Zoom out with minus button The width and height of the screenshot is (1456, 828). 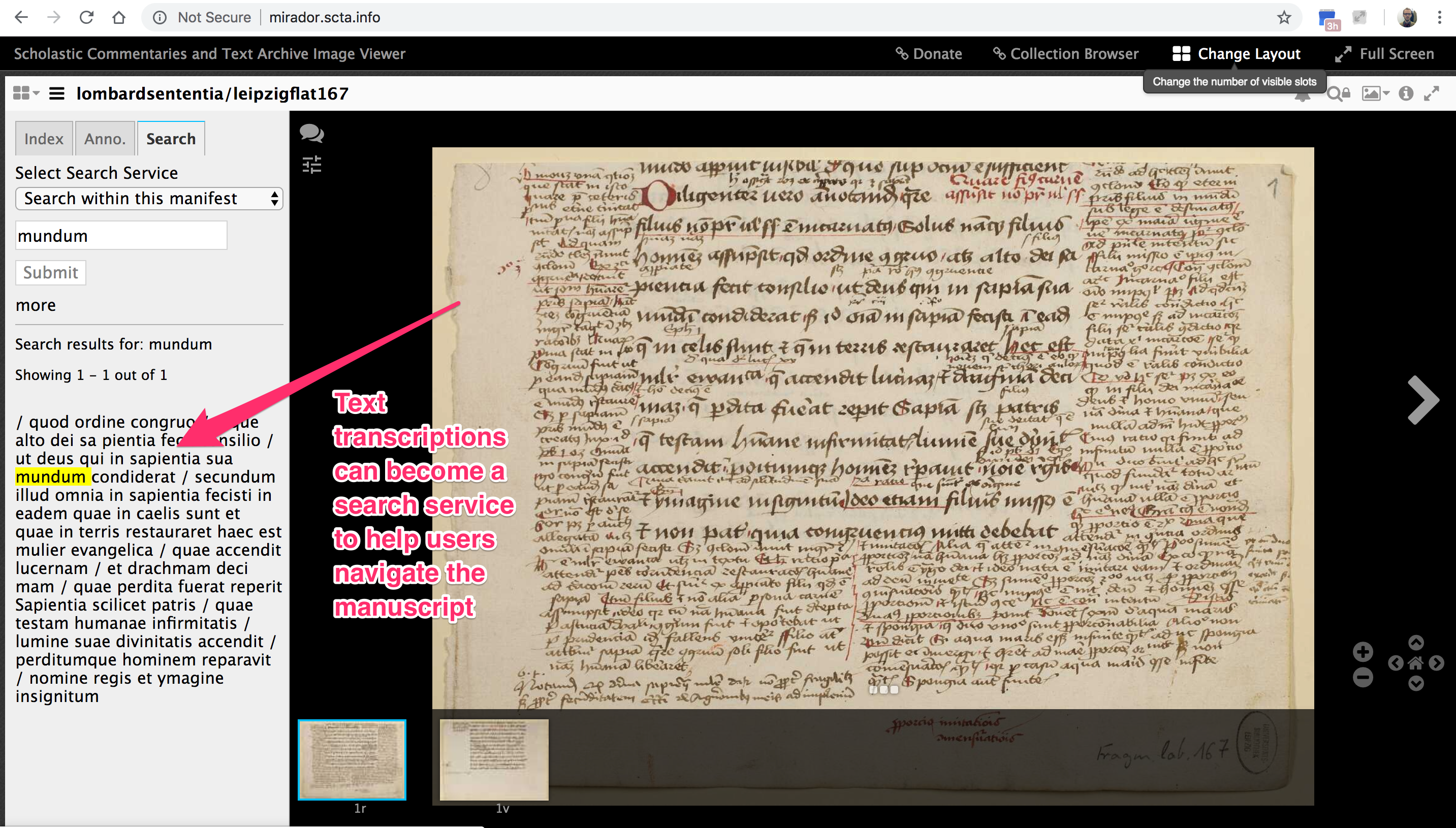[1363, 677]
